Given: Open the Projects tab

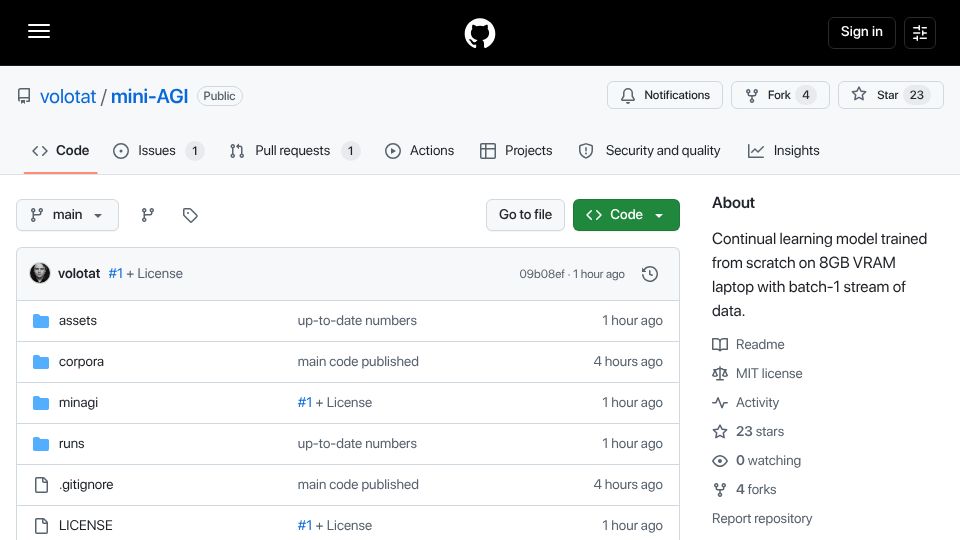Looking at the screenshot, I should coord(516,151).
